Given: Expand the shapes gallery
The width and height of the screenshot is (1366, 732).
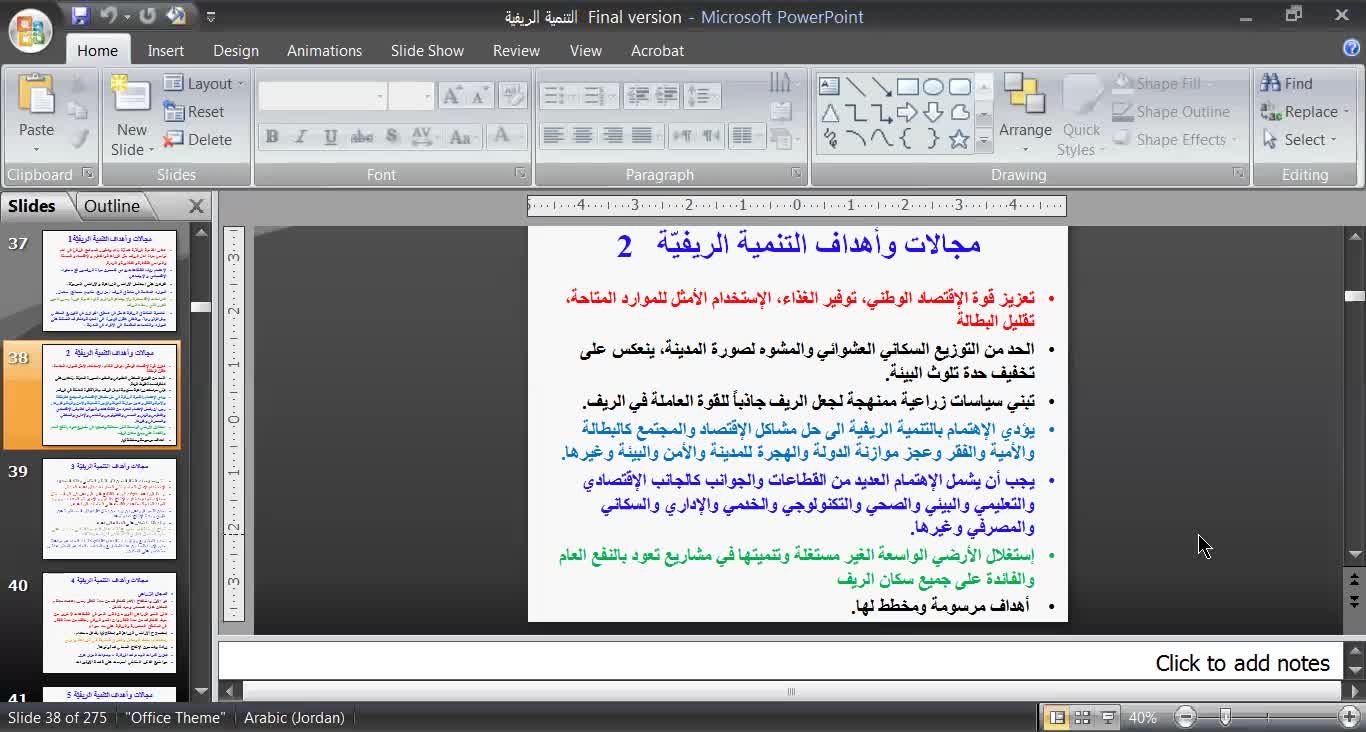Looking at the screenshot, I should pos(984,141).
